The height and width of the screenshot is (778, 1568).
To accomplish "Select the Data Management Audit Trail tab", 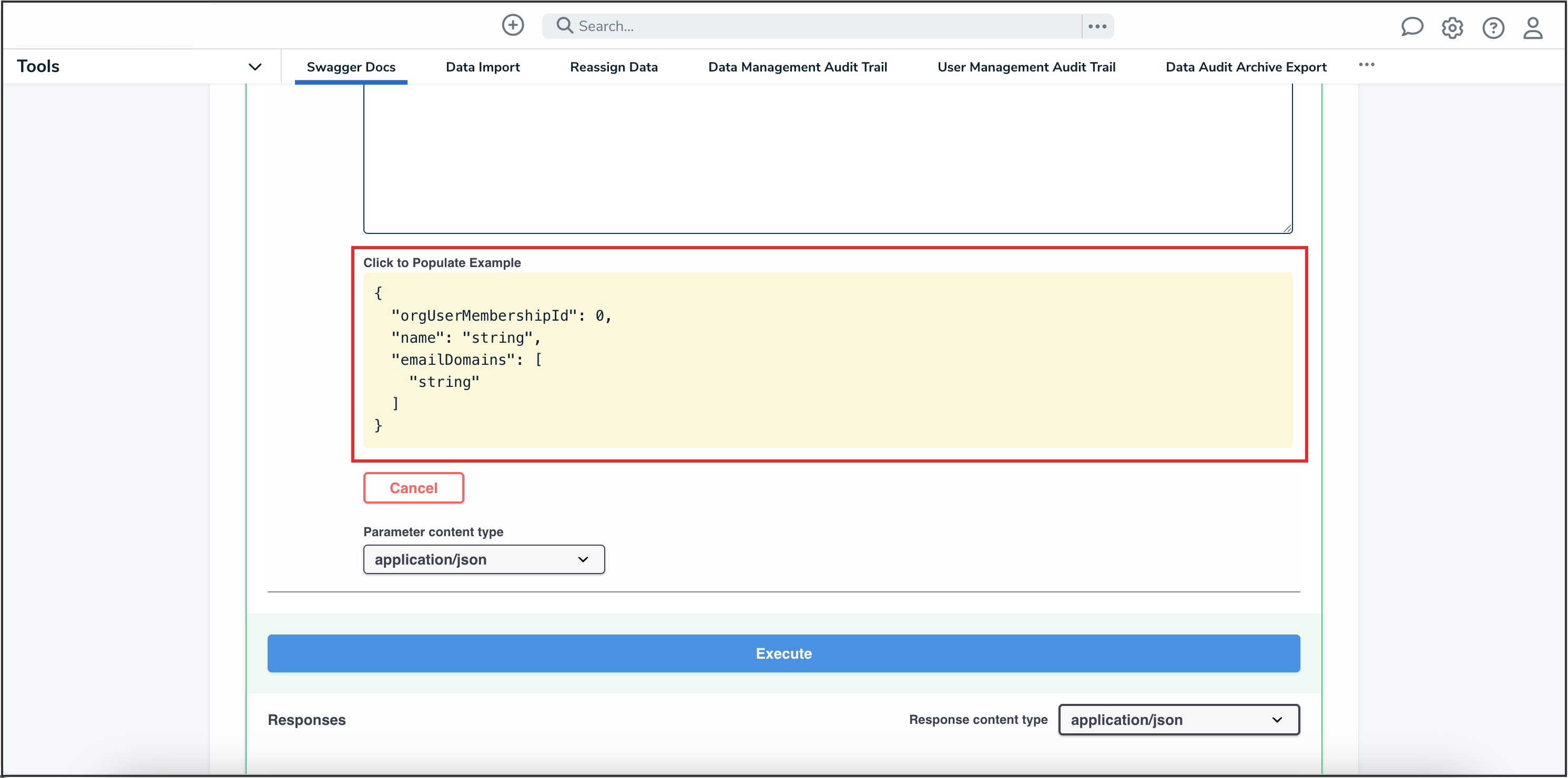I will click(x=797, y=67).
